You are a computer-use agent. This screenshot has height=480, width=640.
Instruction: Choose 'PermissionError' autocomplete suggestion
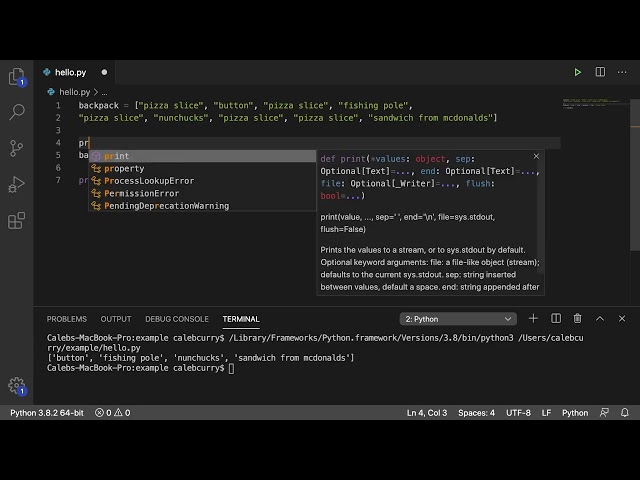[202, 193]
